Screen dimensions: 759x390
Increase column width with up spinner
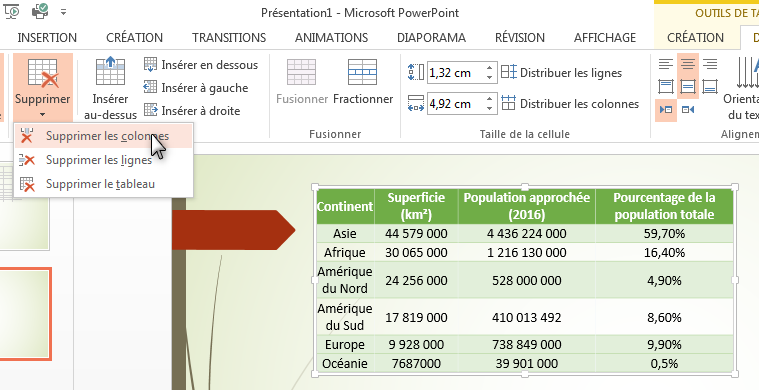[x=490, y=99]
